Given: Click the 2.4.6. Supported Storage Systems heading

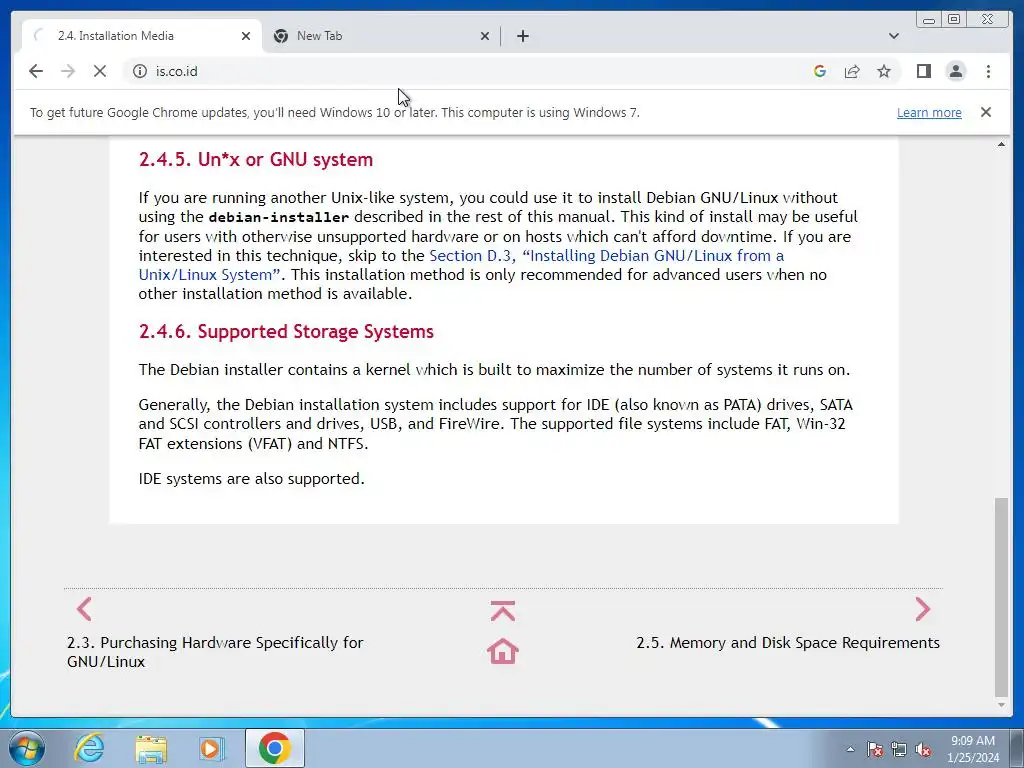Looking at the screenshot, I should point(286,332).
